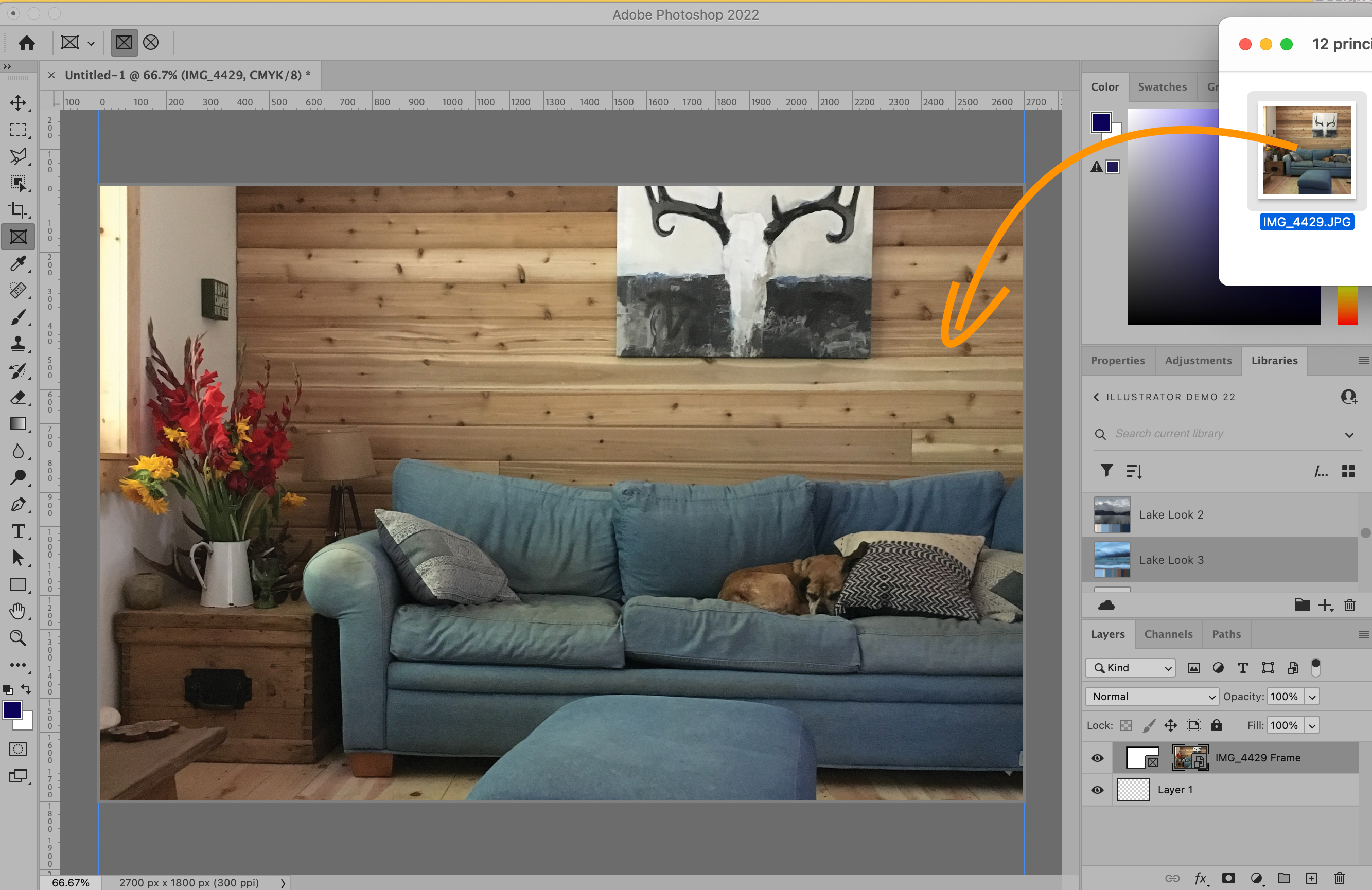Hide the IMG_4429 Frame layer
Screen dimensions: 1372x890
click(1097, 758)
